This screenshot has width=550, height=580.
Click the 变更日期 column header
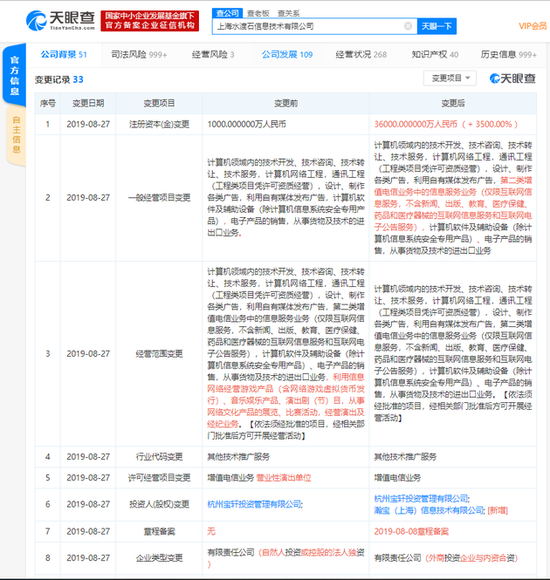pos(88,103)
